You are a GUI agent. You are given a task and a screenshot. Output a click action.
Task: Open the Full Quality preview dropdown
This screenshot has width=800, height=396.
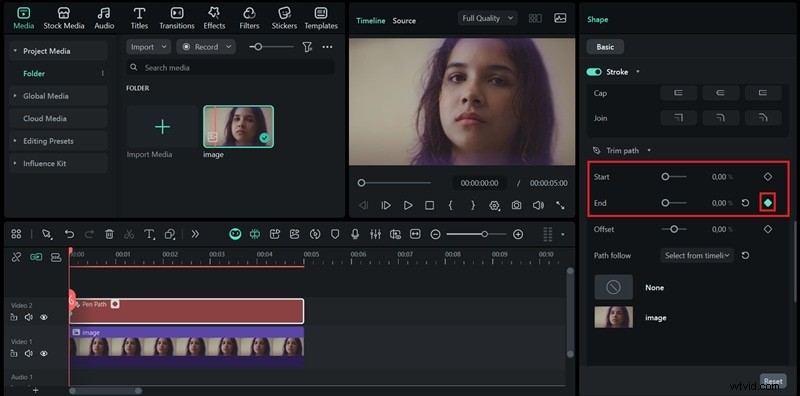click(x=488, y=18)
